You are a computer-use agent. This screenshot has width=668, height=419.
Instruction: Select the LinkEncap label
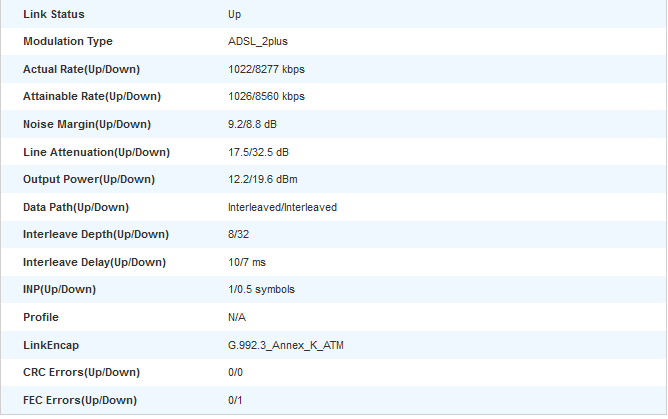pos(51,345)
